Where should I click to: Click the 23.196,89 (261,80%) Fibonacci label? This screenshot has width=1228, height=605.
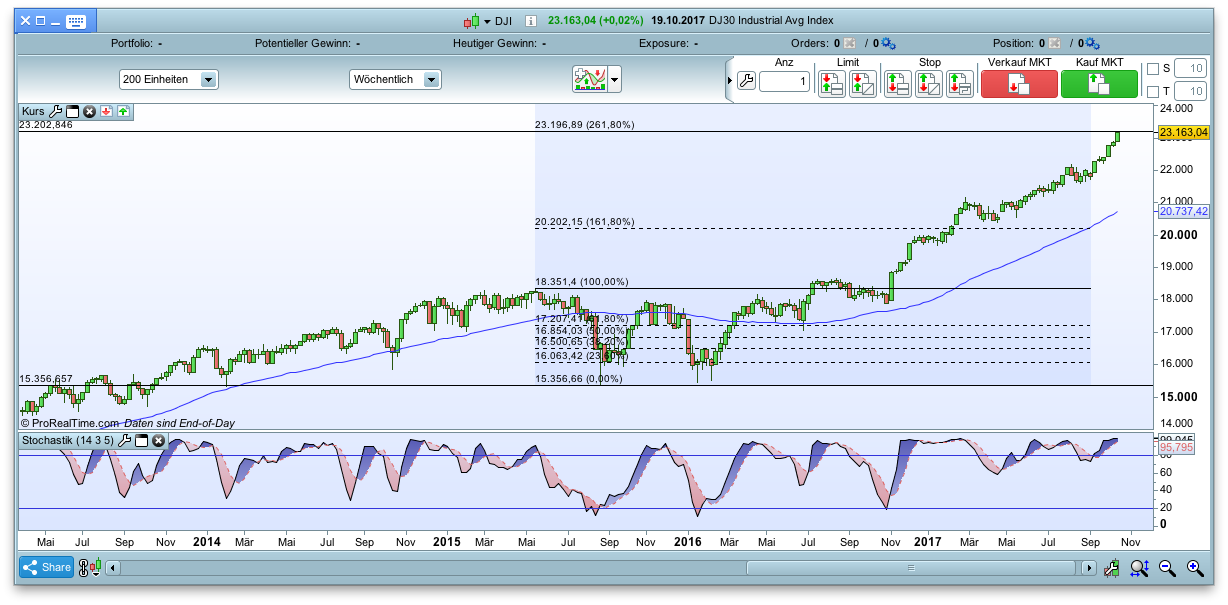pos(585,125)
